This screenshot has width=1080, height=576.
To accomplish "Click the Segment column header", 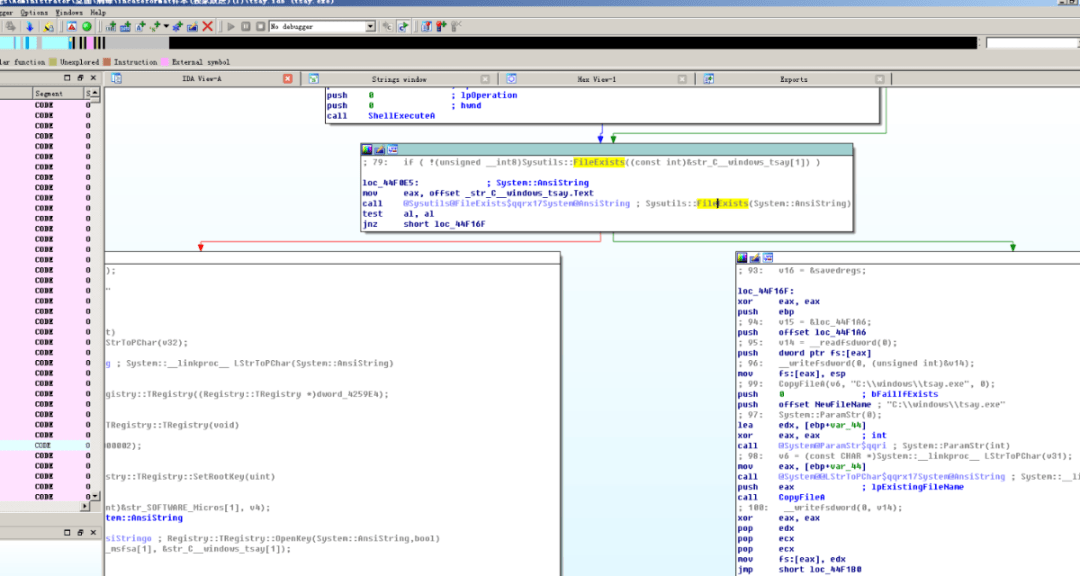I will [x=49, y=93].
